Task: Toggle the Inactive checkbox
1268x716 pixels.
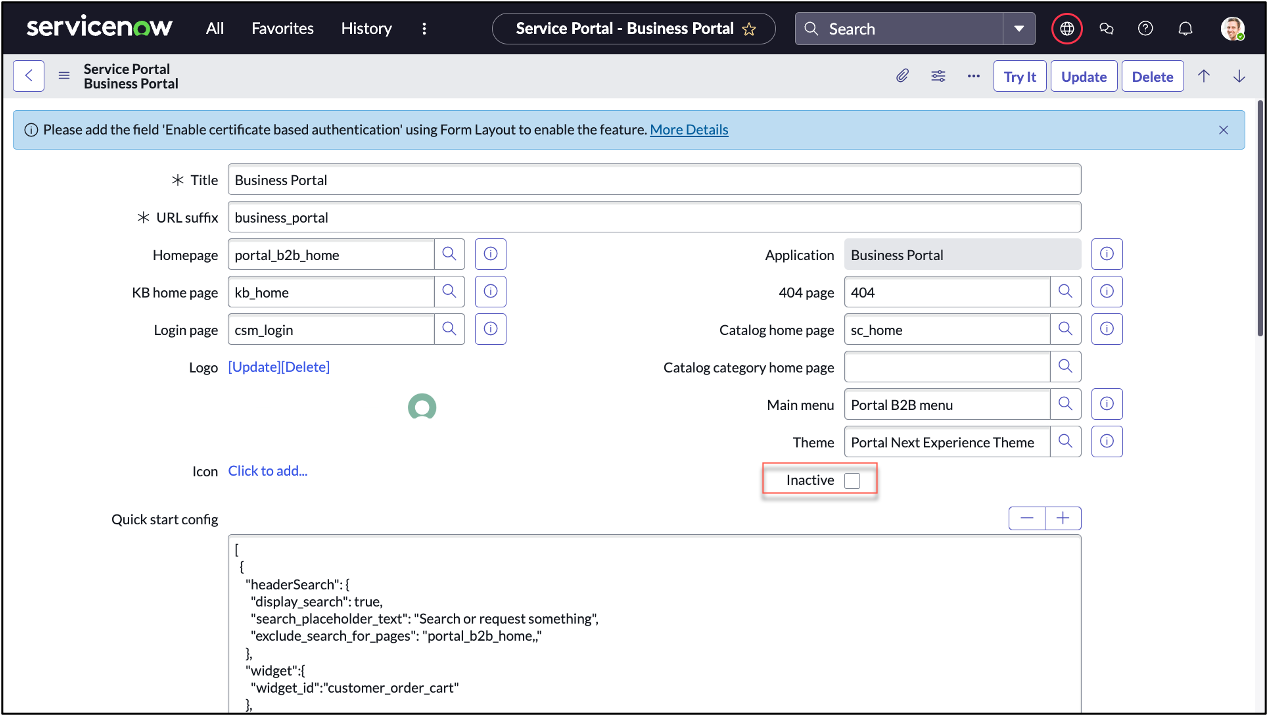Action: pos(852,481)
